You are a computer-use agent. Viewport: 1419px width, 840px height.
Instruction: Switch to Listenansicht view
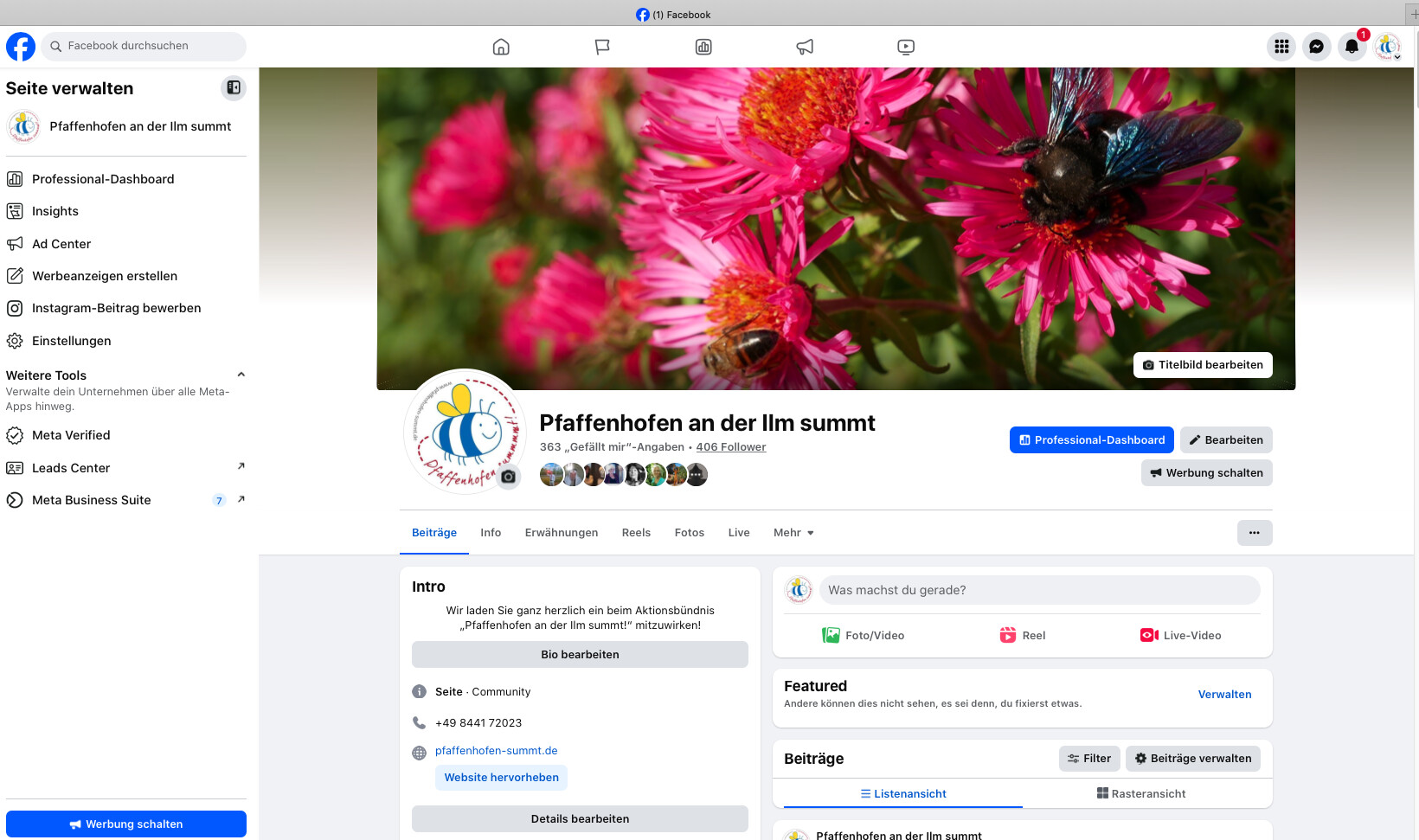(x=902, y=793)
